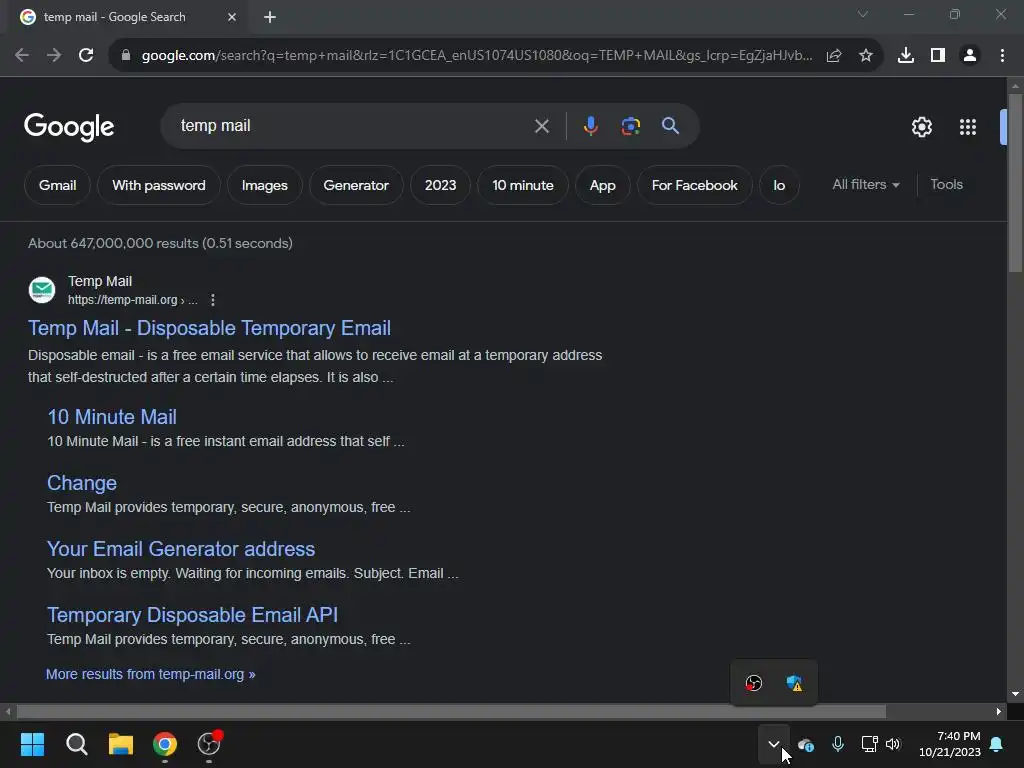Click the microphone tray icon
This screenshot has height=768, width=1024.
[x=838, y=744]
